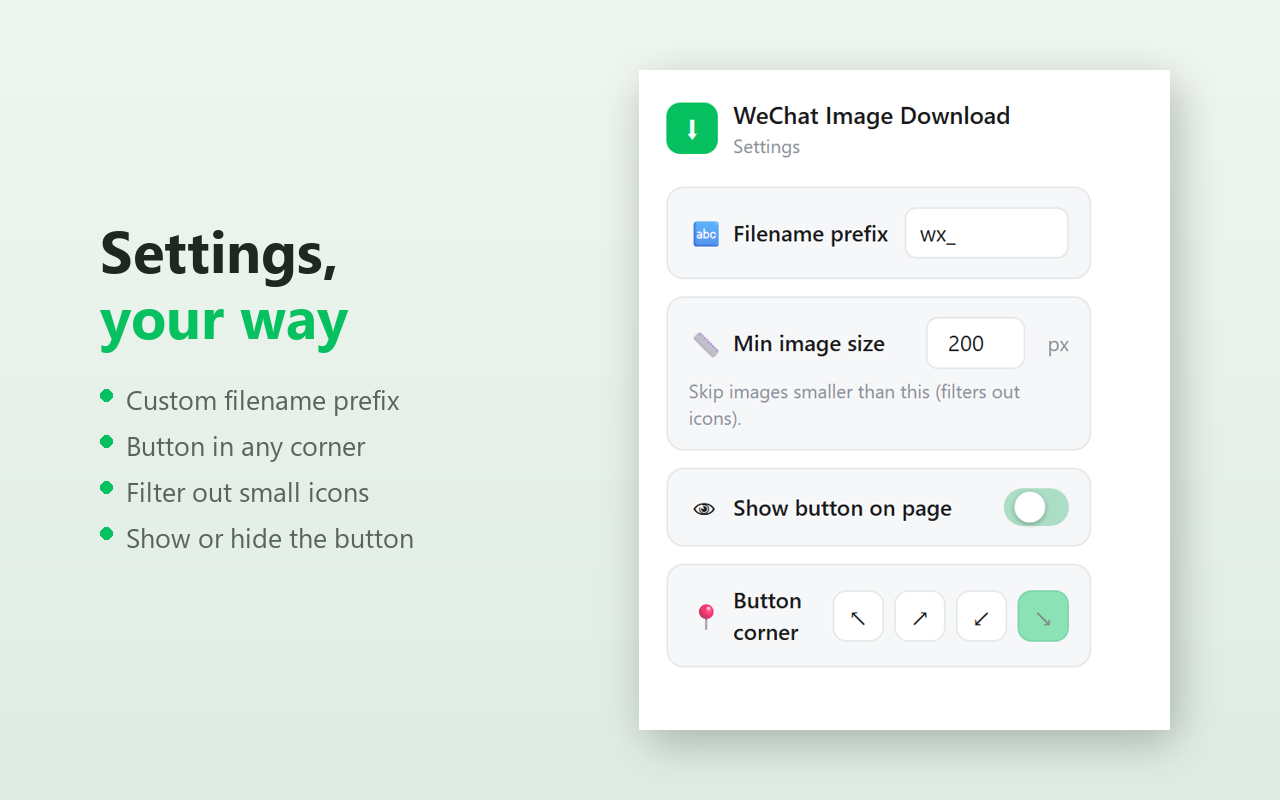This screenshot has width=1280, height=800.
Task: Click the Button in any corner bullet text
Action: tap(245, 447)
